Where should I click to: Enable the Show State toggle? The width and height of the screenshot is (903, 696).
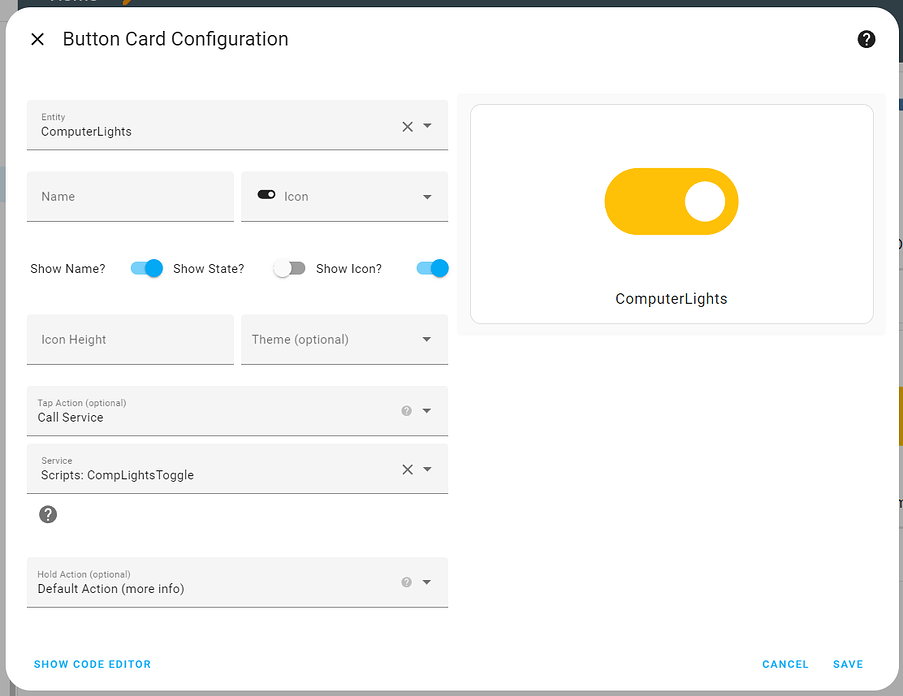[289, 268]
